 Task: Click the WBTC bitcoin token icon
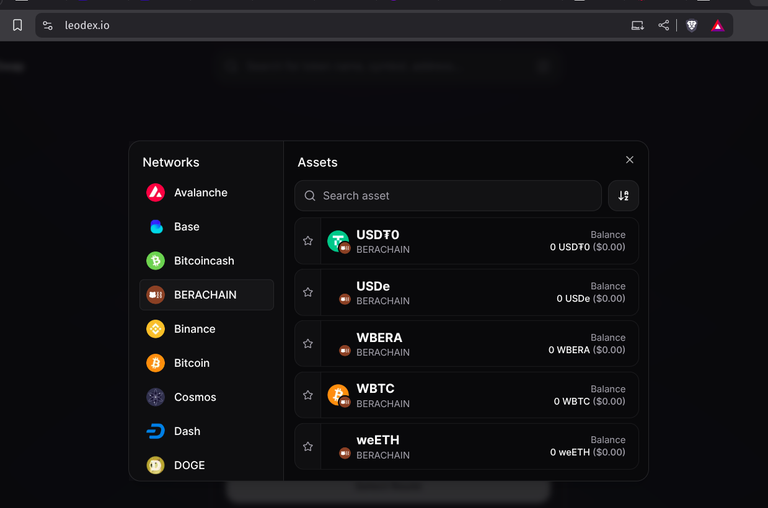click(338, 395)
